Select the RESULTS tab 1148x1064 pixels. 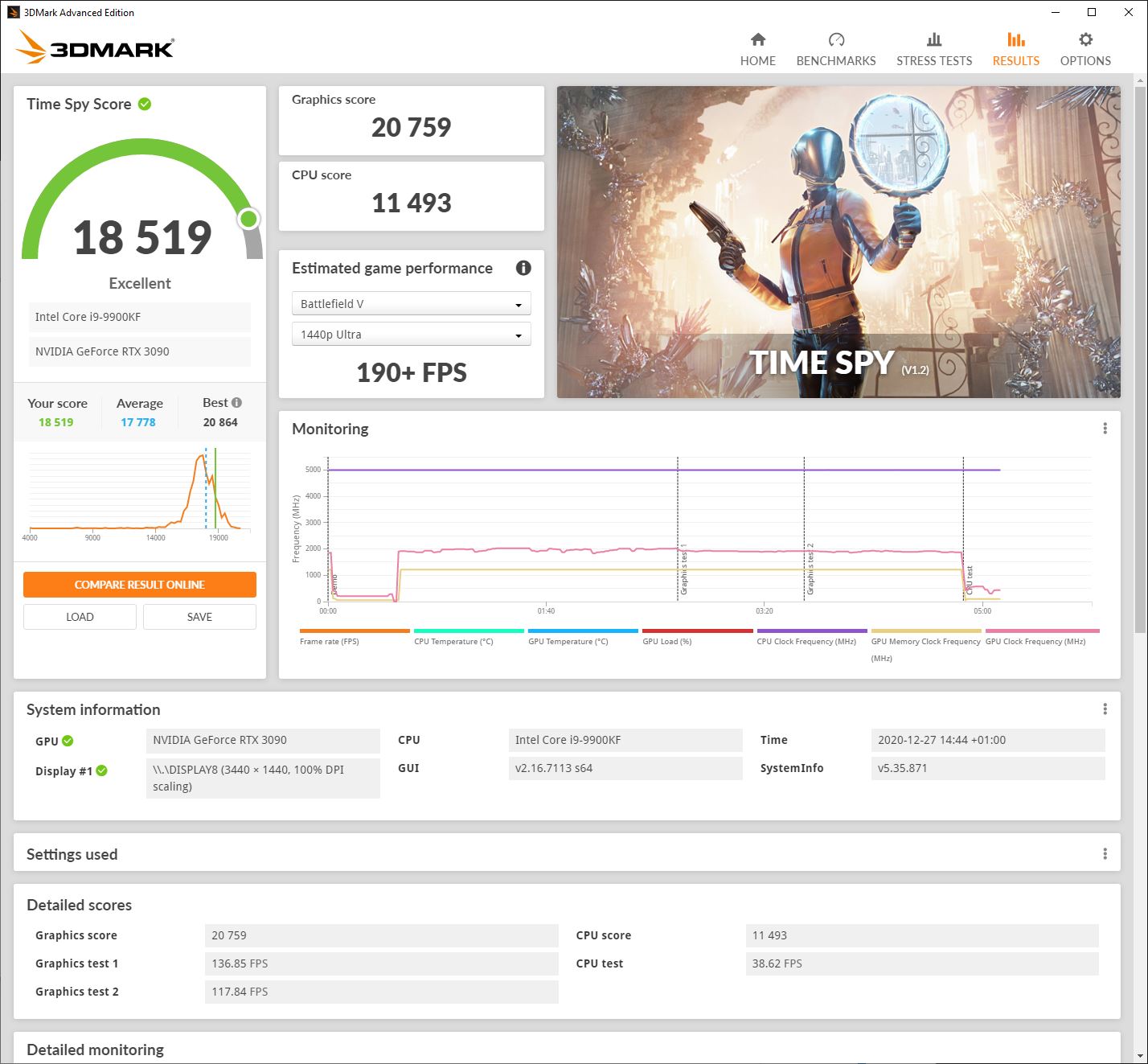(x=1015, y=50)
